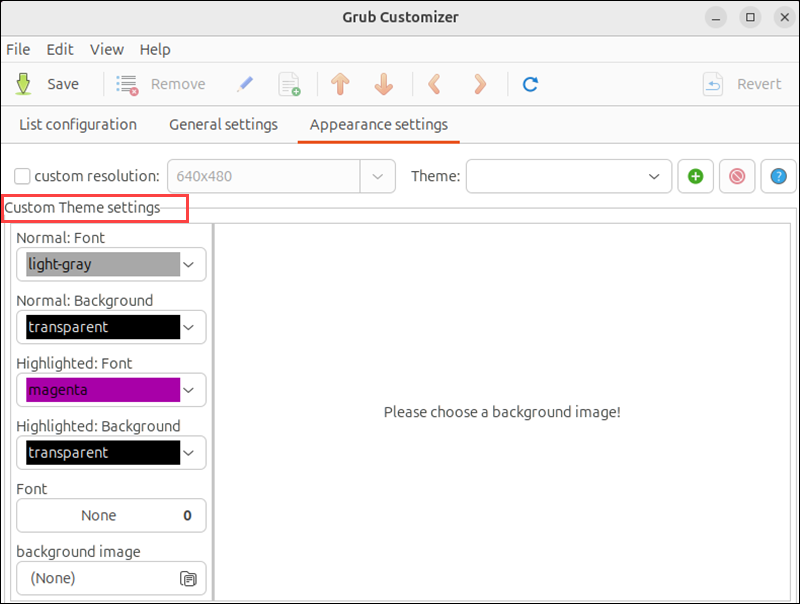Viewport: 800px width, 604px height.
Task: Switch to General settings tab
Action: [x=223, y=124]
